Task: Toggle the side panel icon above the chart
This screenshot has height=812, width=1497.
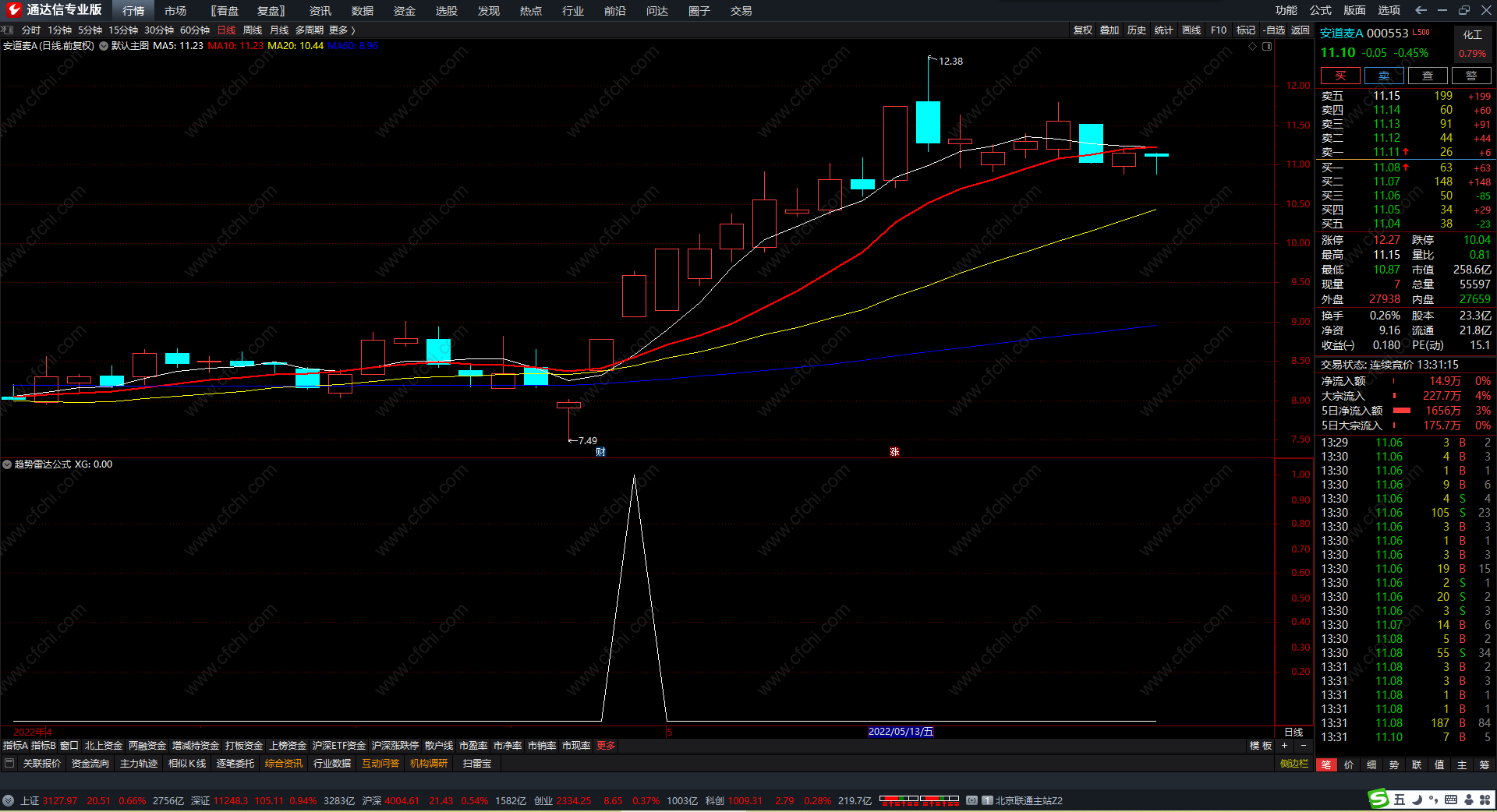Action: (x=1267, y=46)
